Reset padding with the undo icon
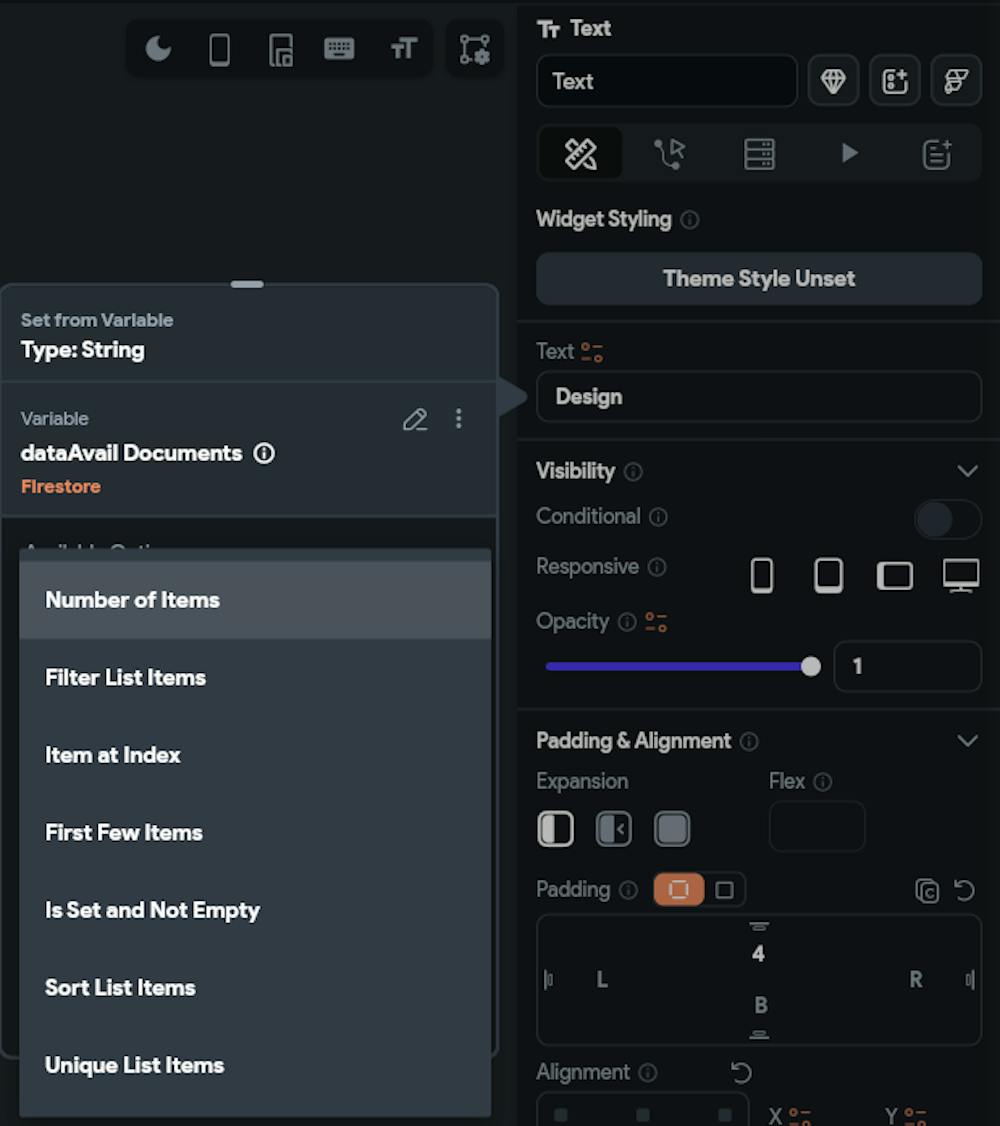 coord(964,890)
